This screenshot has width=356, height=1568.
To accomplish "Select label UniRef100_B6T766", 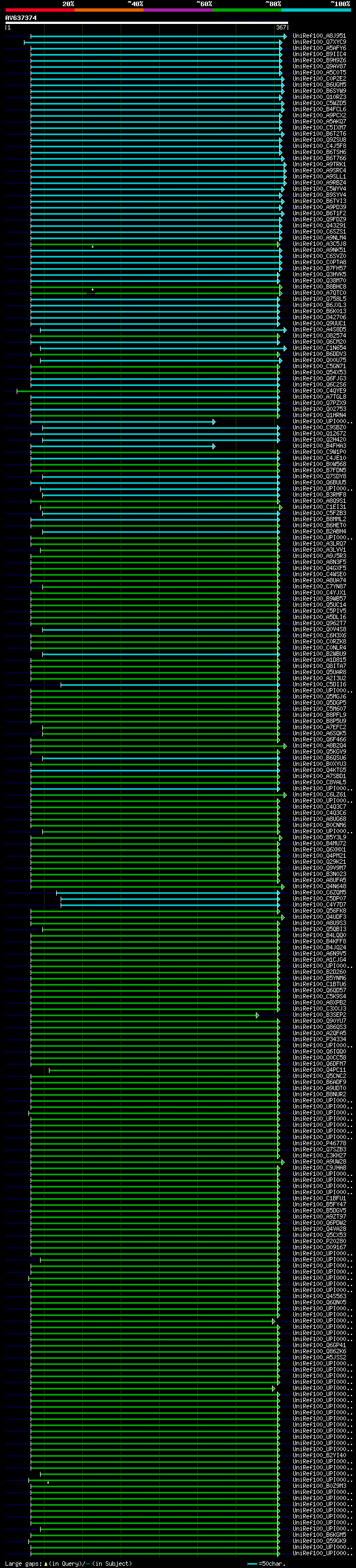I will (319, 159).
